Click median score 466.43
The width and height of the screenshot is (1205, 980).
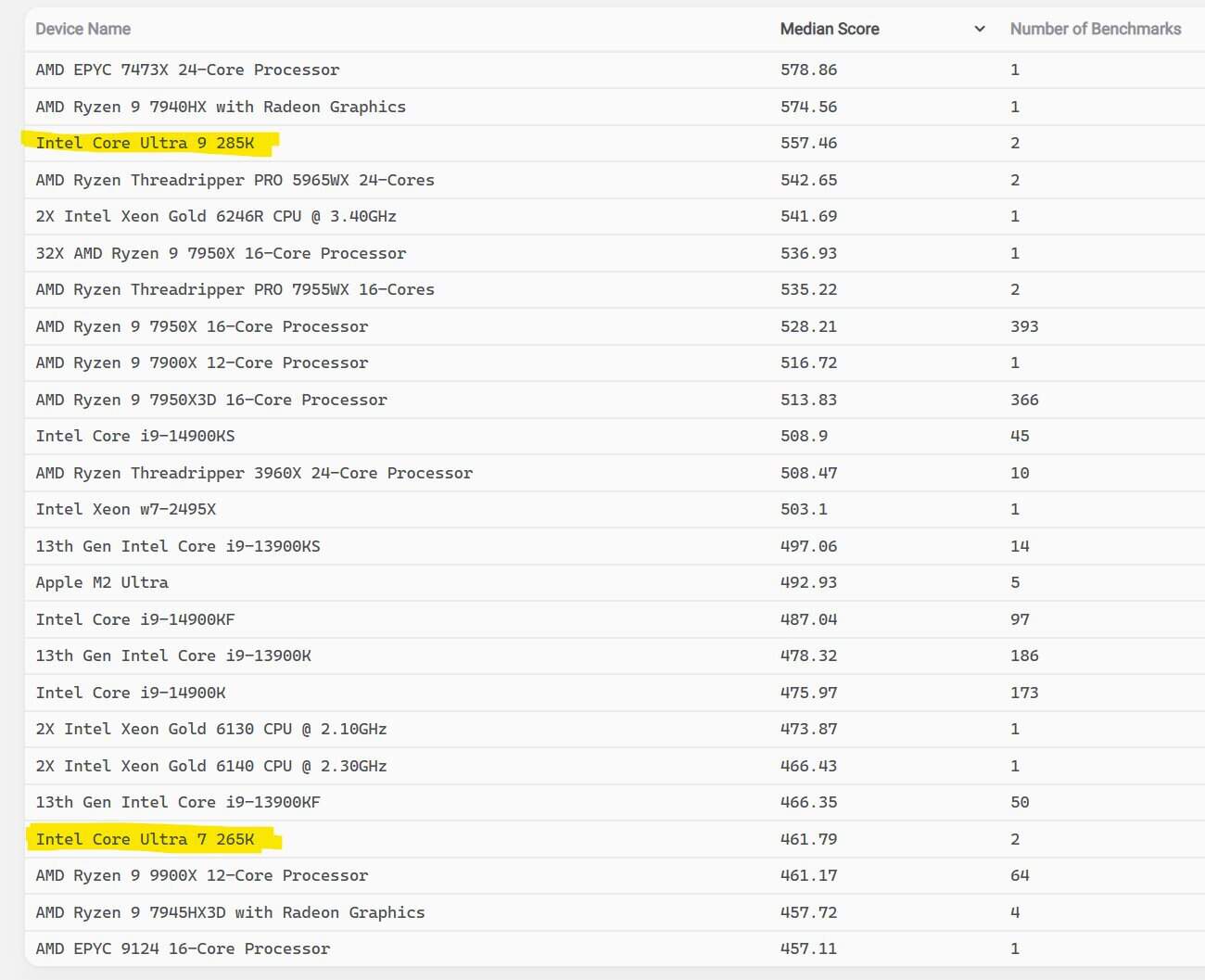coord(808,766)
